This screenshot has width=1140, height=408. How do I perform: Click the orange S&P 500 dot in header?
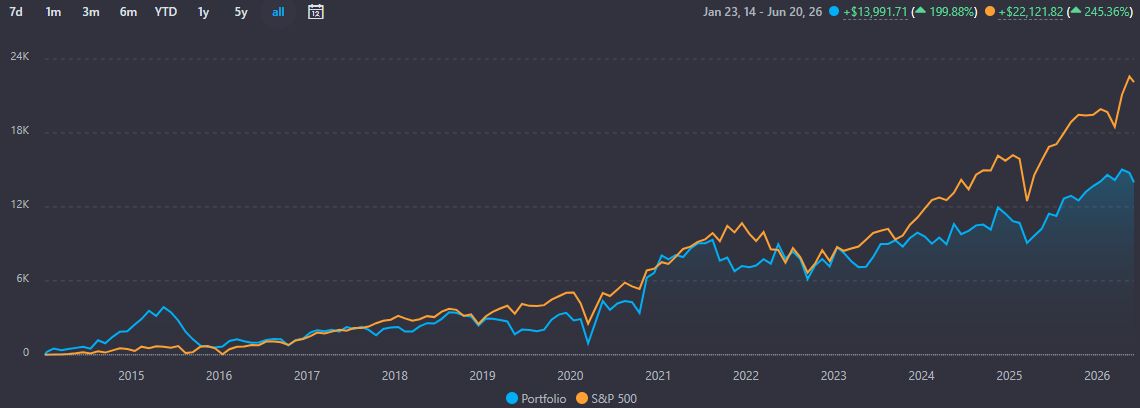click(x=990, y=12)
